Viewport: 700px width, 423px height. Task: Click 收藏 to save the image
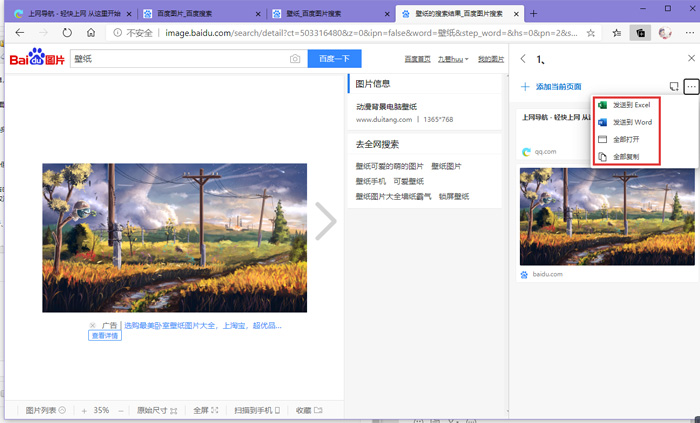(x=309, y=411)
